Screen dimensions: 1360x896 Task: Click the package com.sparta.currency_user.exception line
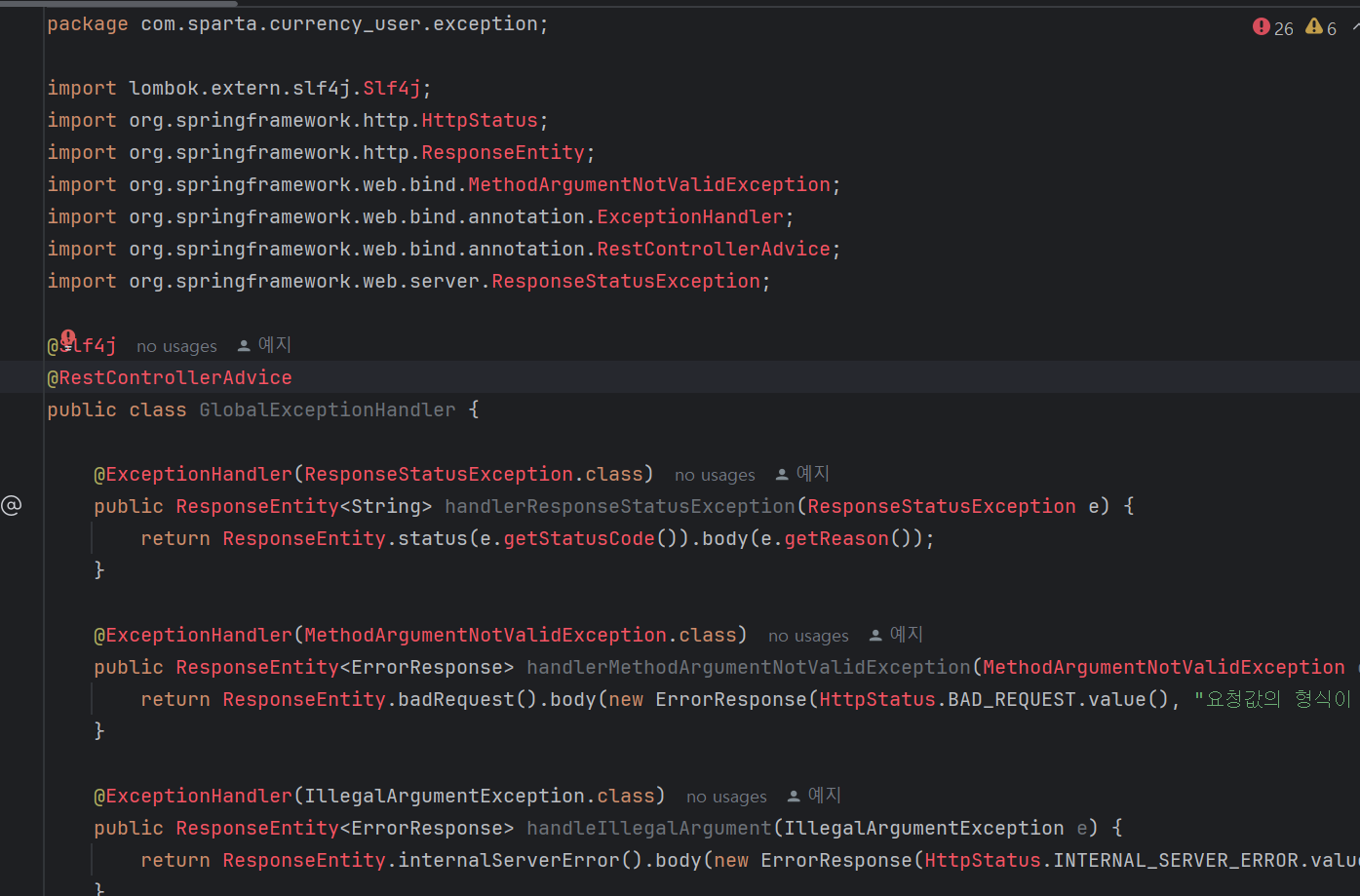[x=297, y=23]
